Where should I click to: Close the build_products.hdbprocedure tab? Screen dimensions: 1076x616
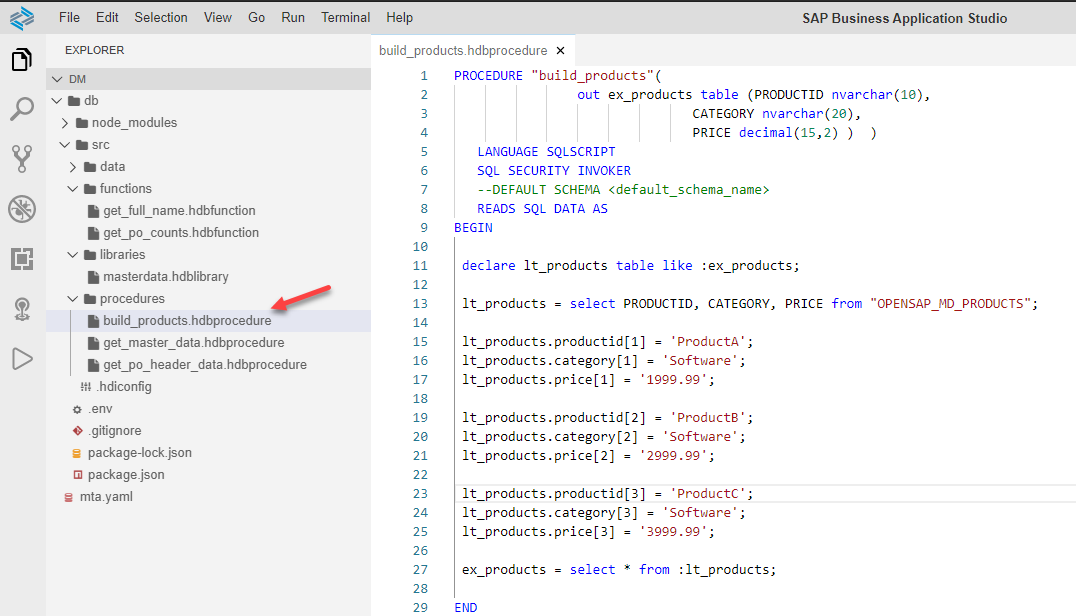(561, 51)
